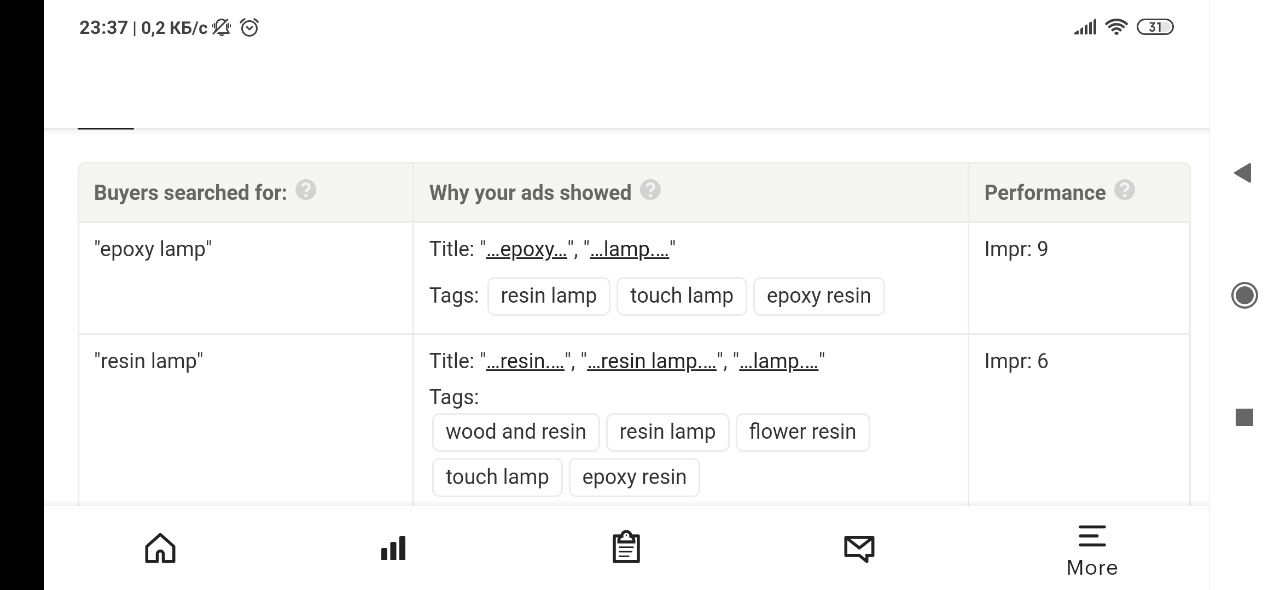Open the Messages envelope icon
Viewport: 1280px width, 590px height.
pyautogui.click(x=859, y=548)
